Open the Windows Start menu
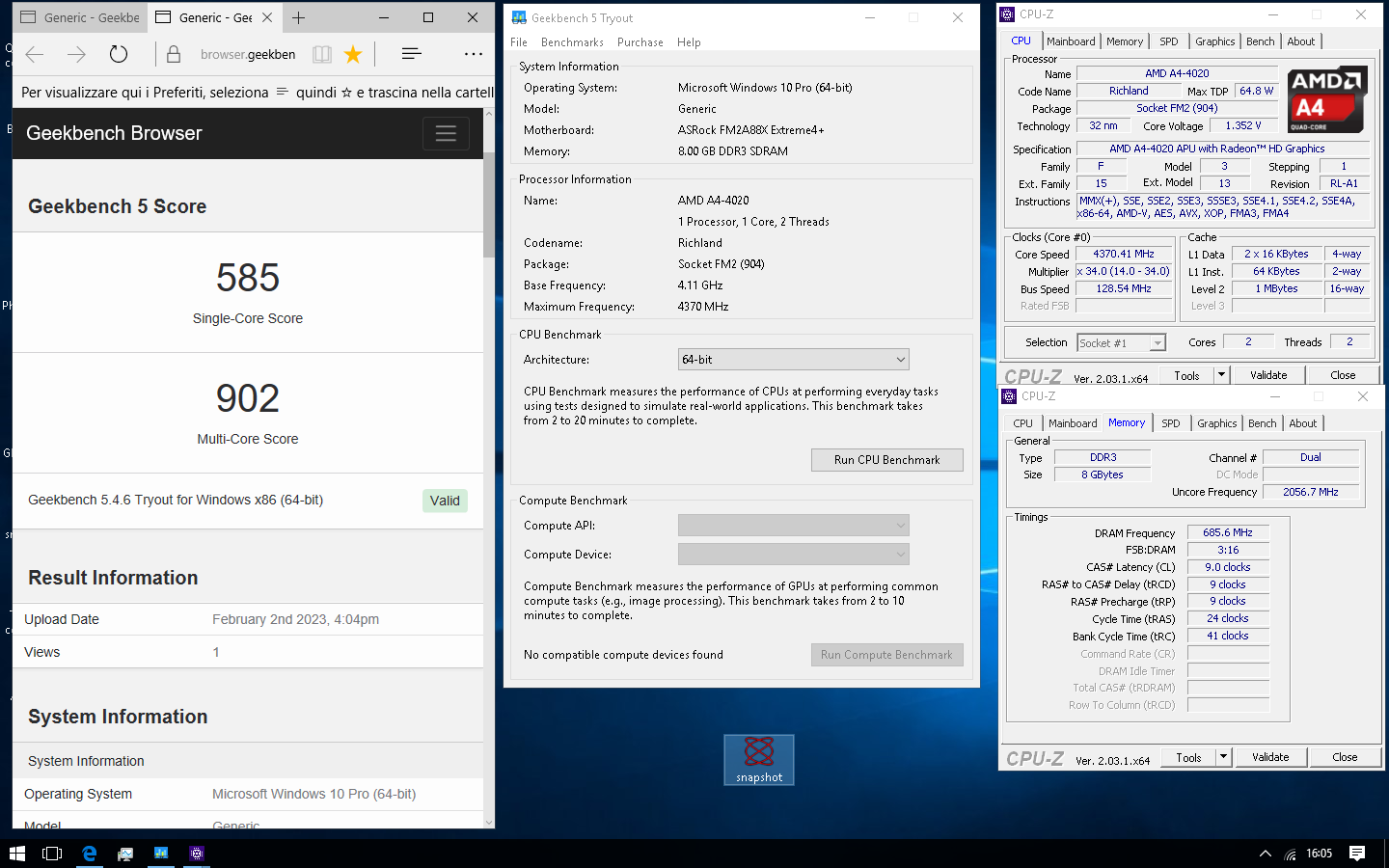 tap(17, 854)
